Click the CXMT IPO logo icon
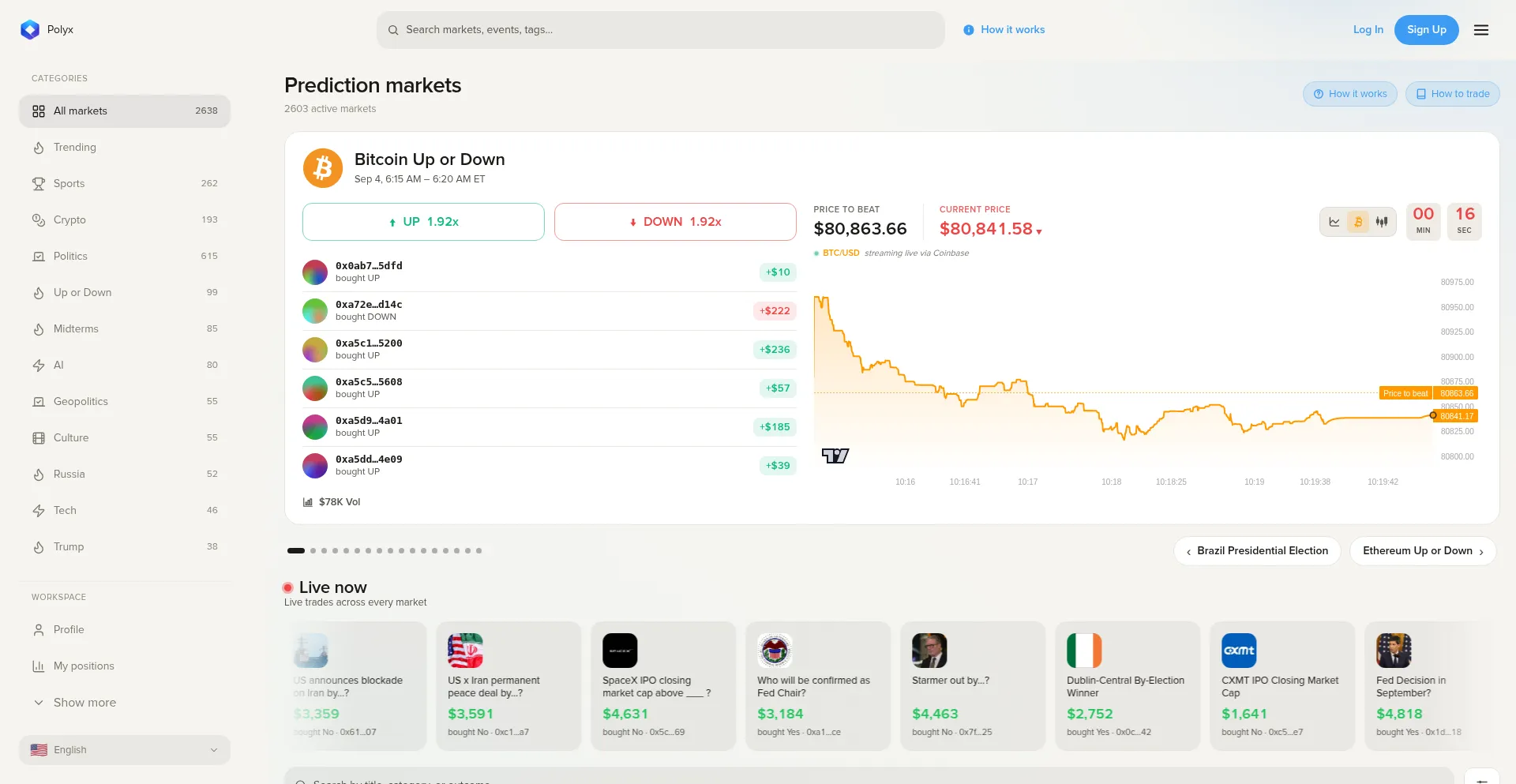1516x784 pixels. (1239, 651)
